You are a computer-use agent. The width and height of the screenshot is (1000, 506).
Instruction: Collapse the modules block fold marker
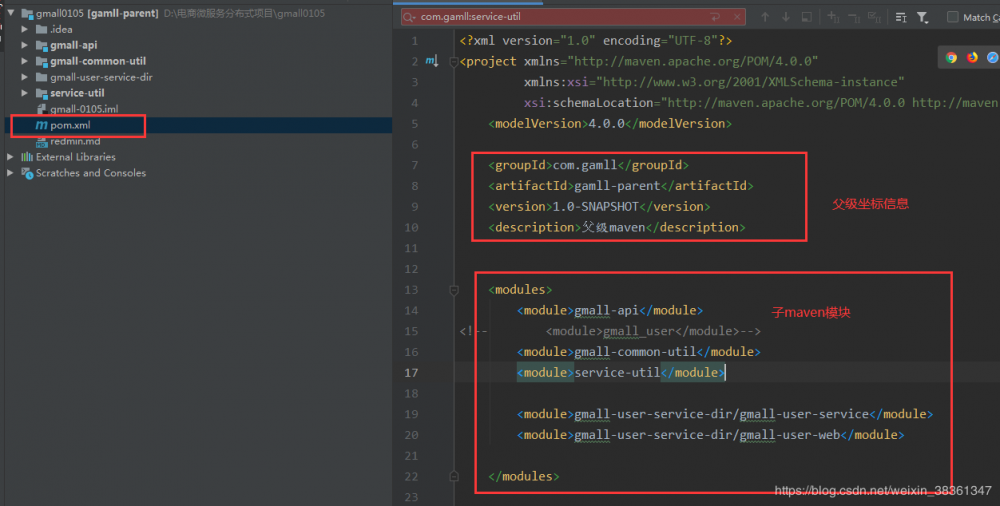(x=455, y=290)
